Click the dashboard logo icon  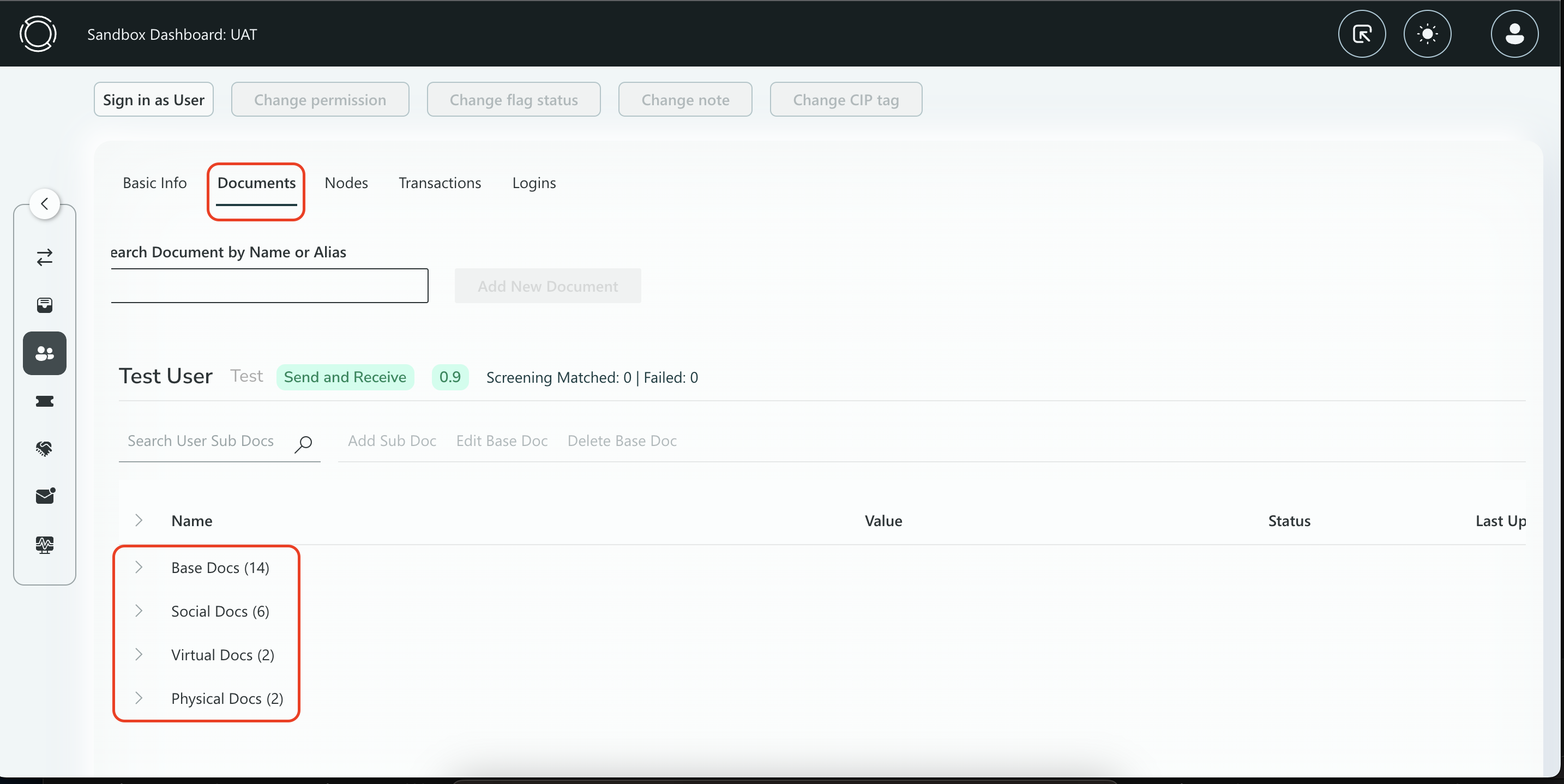coord(38,34)
